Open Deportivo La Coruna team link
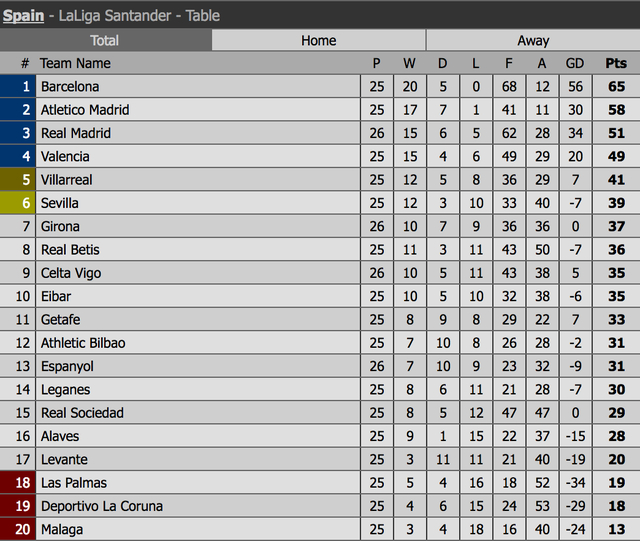 [x=102, y=506]
